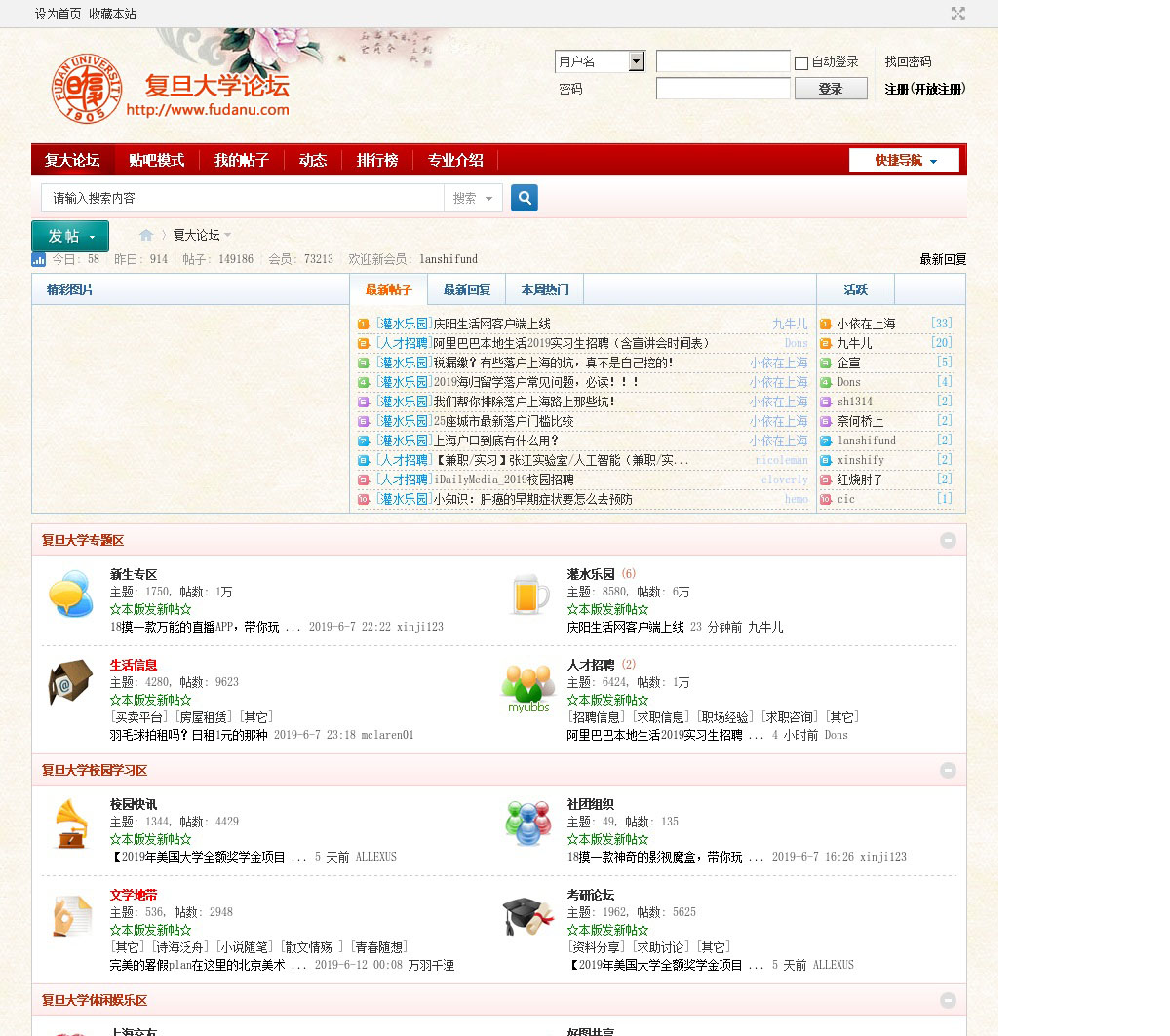Viewport: 1170px width, 1036px height.
Task: Open the 考研论坛 graduation cap icon
Action: [x=528, y=916]
